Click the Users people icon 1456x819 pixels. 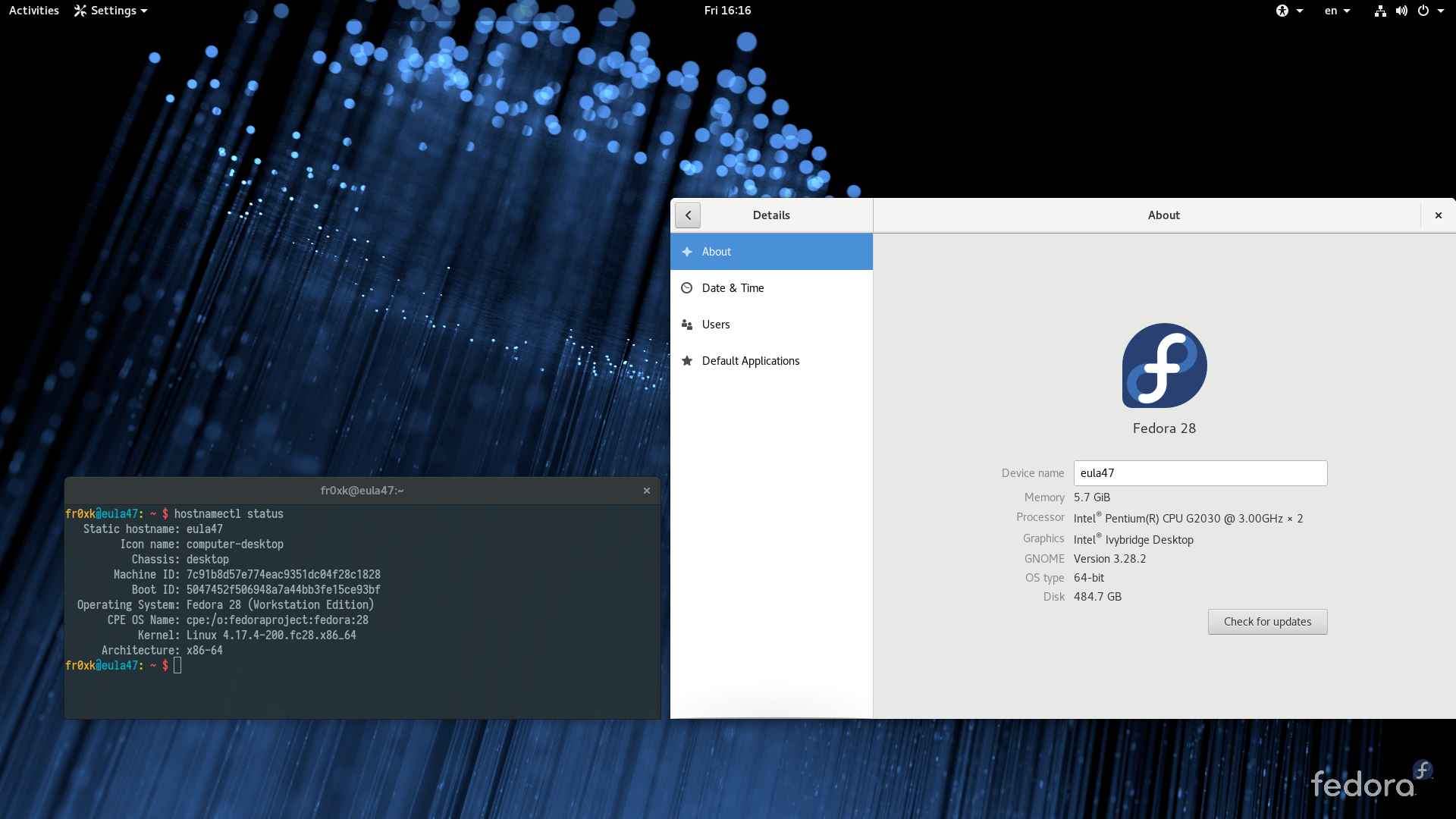coord(687,325)
